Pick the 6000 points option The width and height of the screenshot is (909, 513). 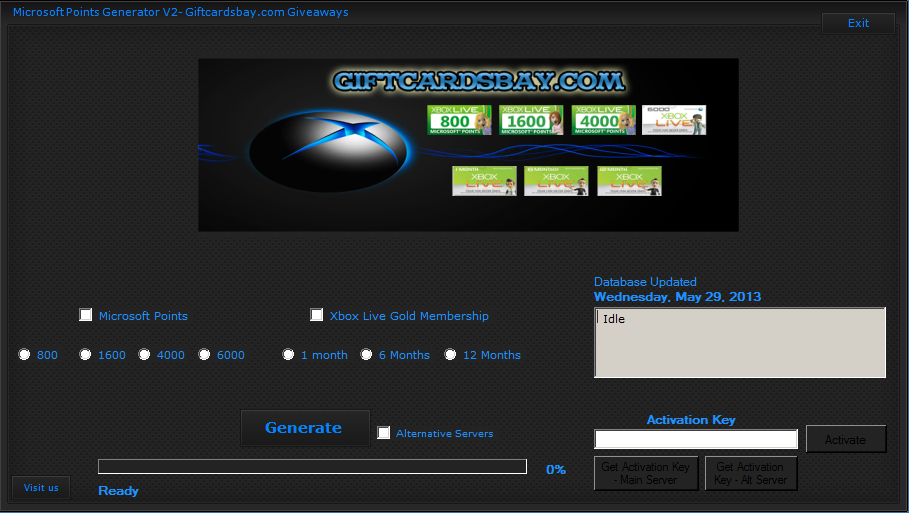pos(204,354)
